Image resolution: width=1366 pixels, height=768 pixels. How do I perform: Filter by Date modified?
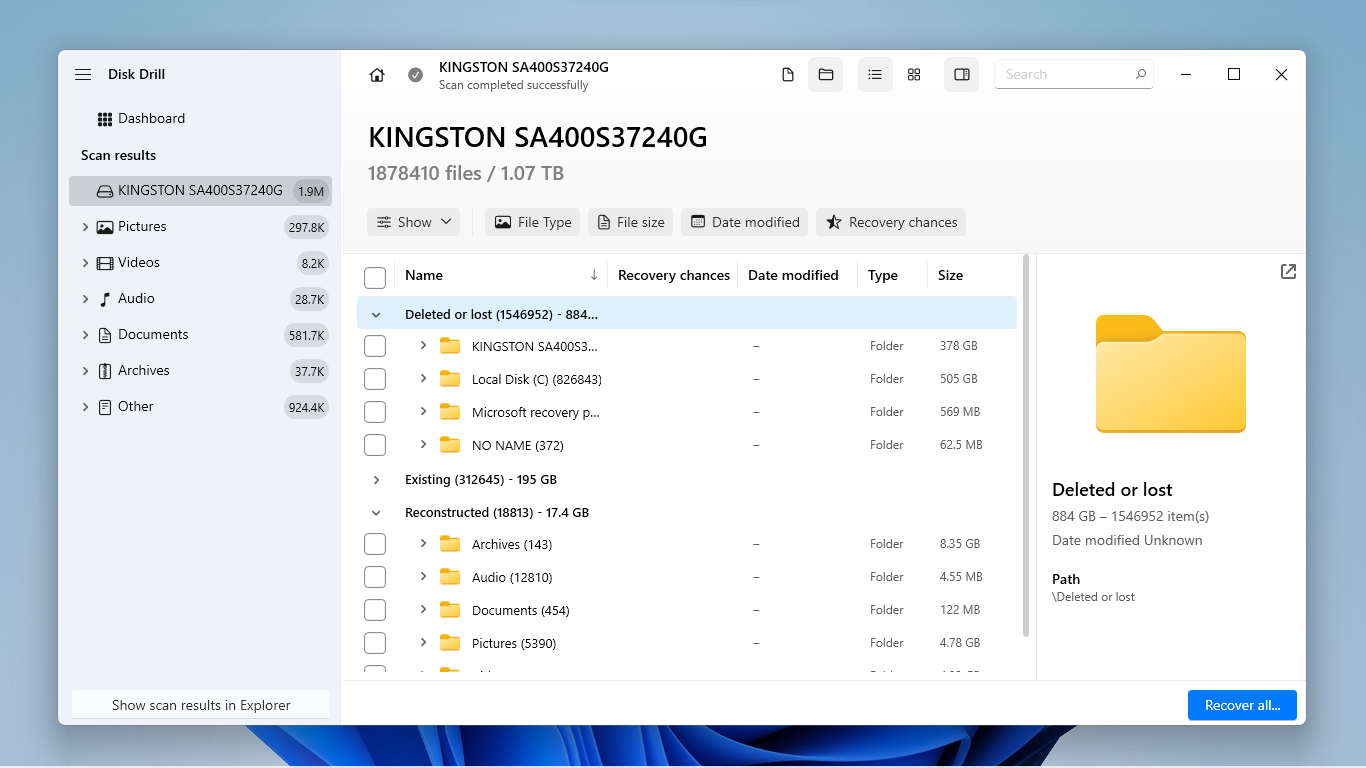pos(745,222)
